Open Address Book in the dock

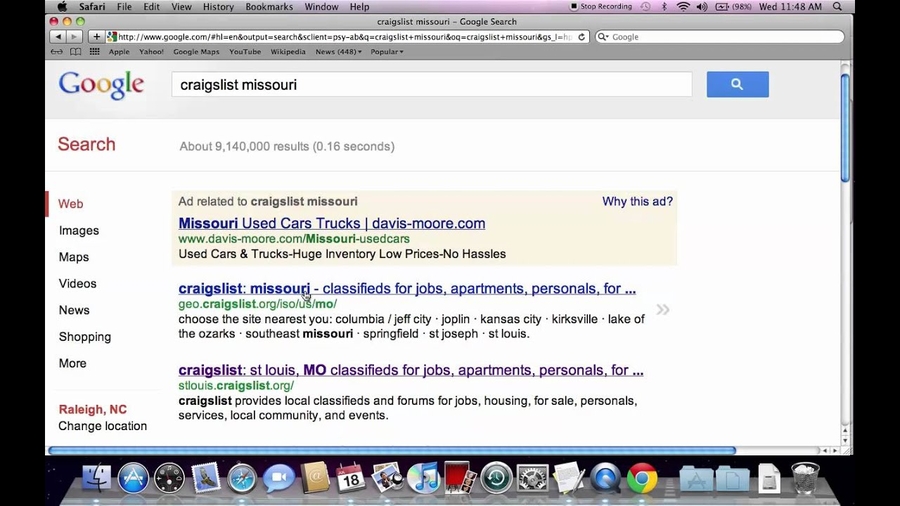[315, 477]
